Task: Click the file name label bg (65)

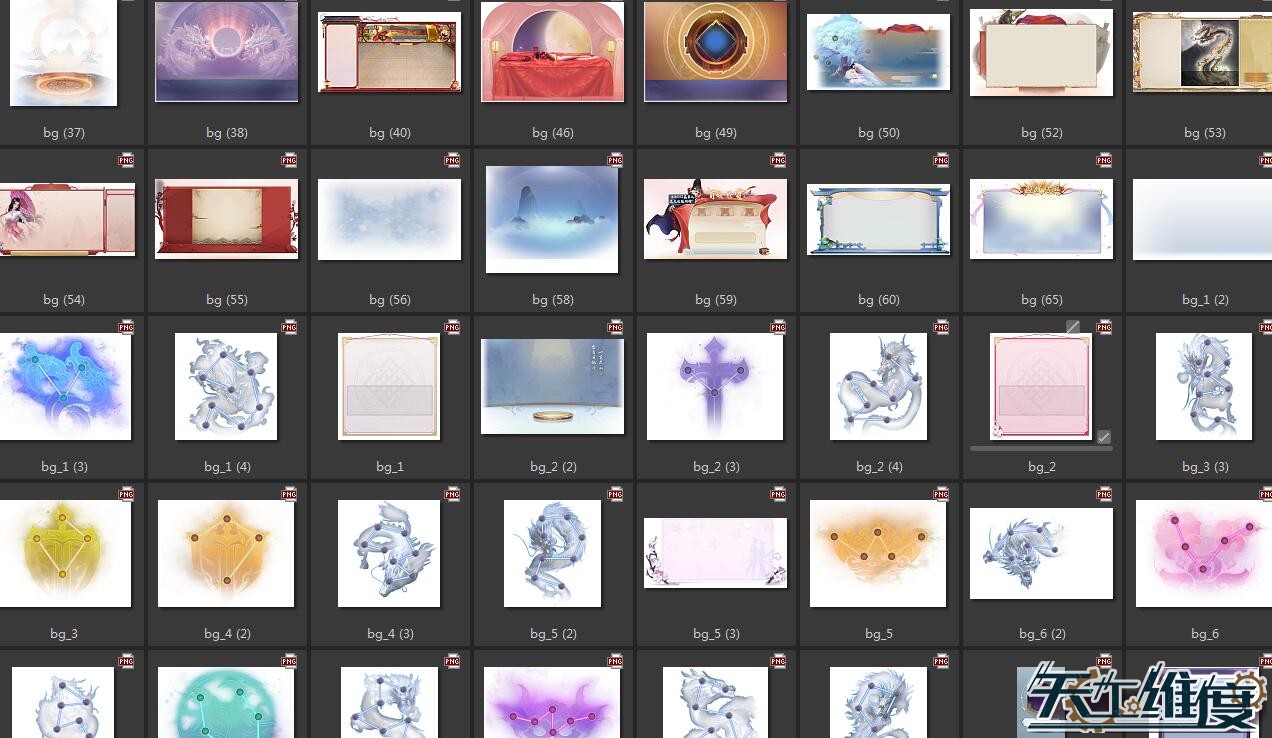Action: coord(1041,300)
